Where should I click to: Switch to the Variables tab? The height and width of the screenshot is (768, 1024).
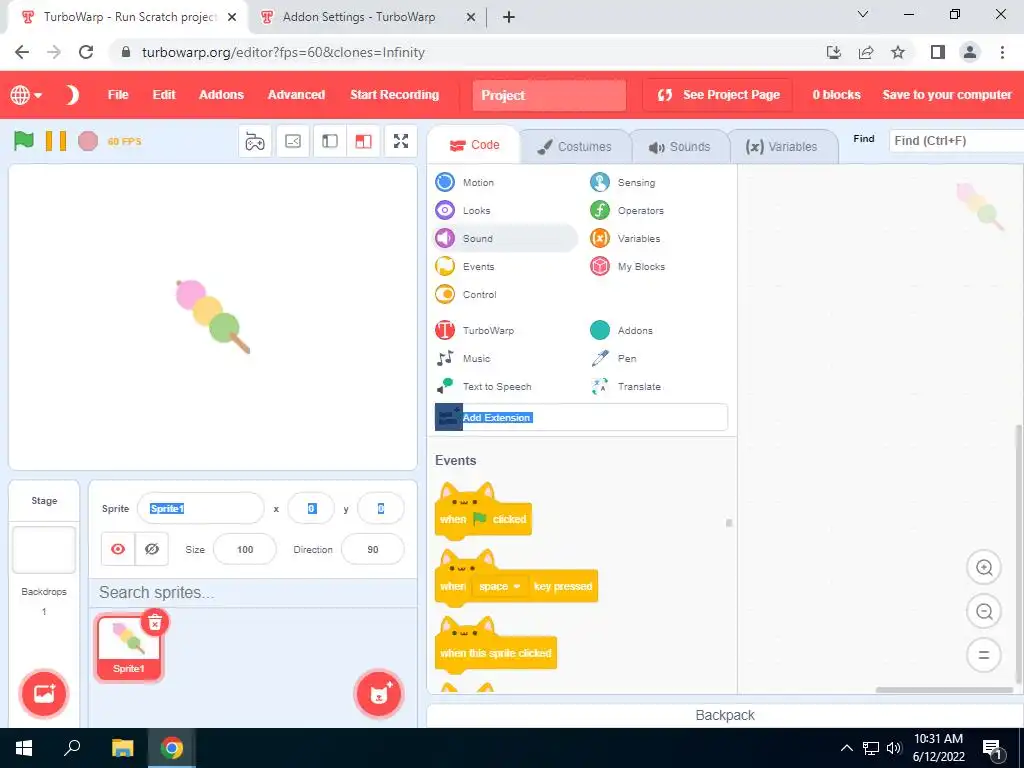tap(782, 146)
